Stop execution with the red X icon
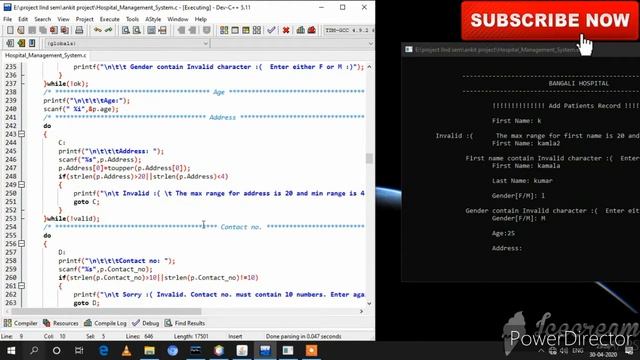 286,30
